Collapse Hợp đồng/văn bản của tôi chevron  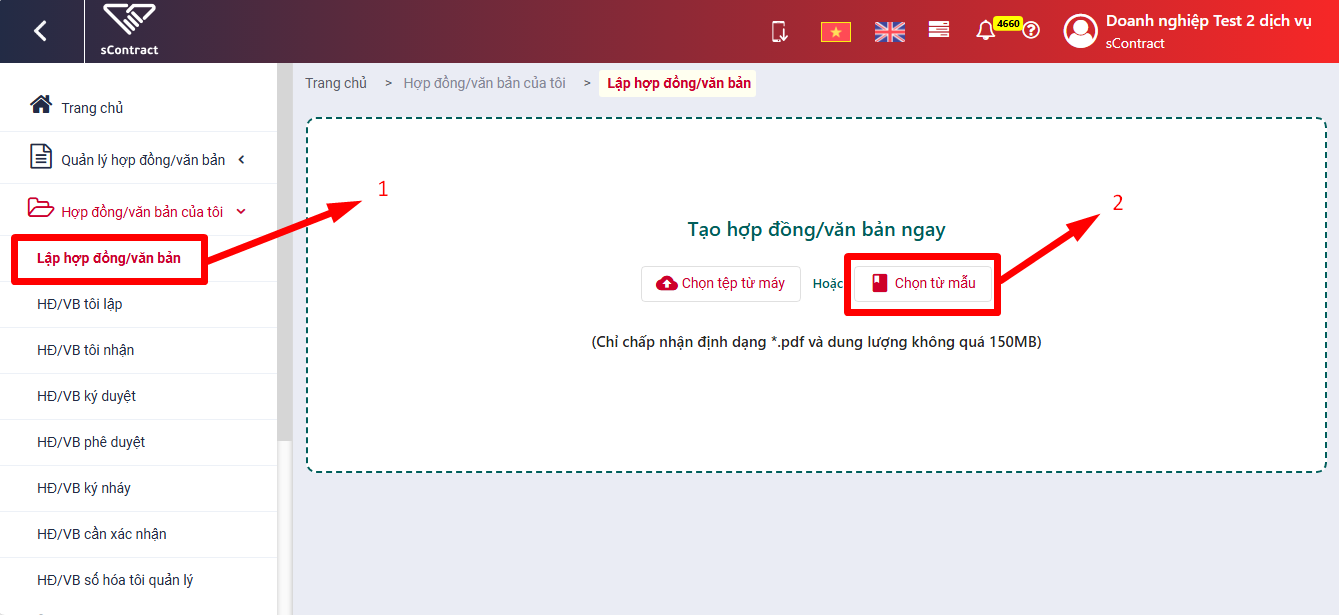click(240, 212)
